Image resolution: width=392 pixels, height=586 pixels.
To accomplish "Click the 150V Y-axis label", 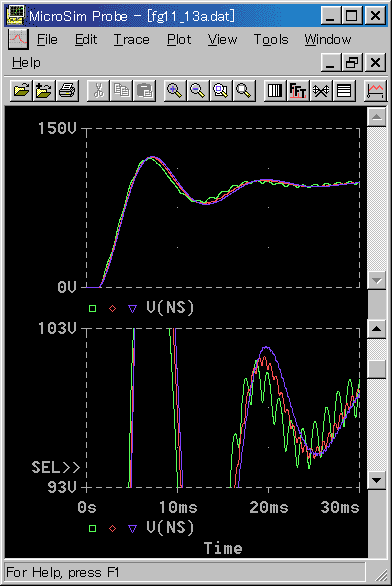I will [x=57, y=128].
